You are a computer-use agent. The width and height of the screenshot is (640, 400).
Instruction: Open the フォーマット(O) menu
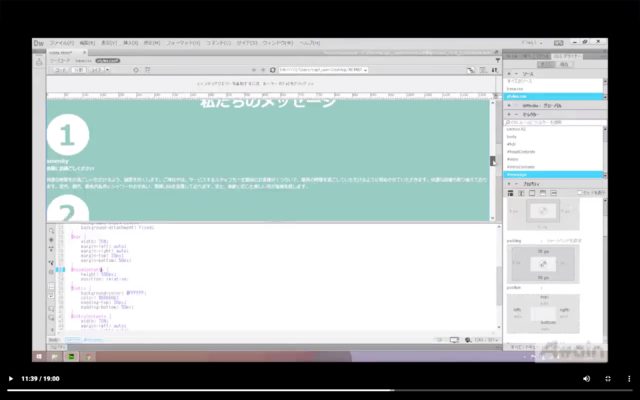(183, 43)
